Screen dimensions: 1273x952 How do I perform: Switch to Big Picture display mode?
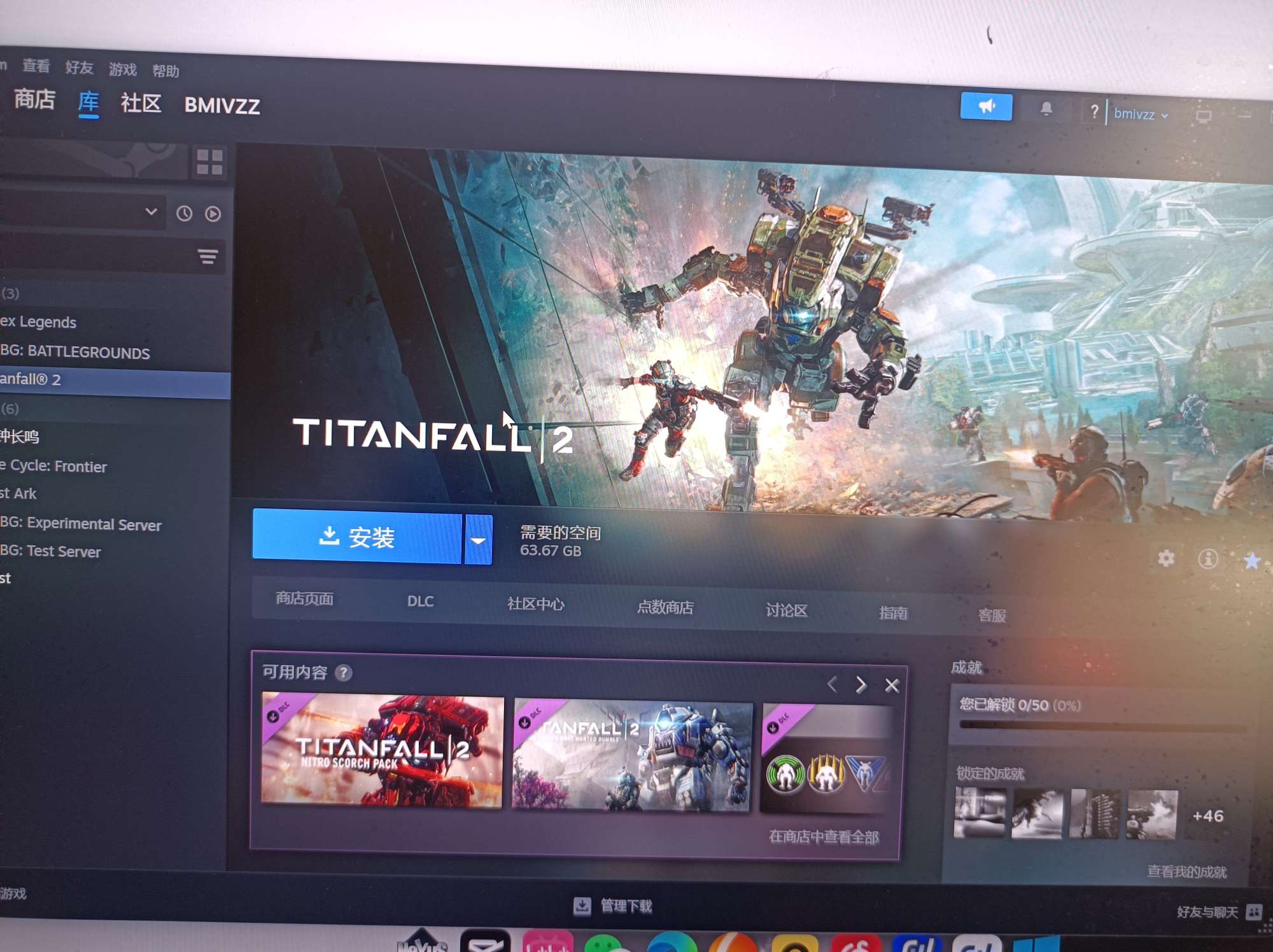[x=1203, y=116]
